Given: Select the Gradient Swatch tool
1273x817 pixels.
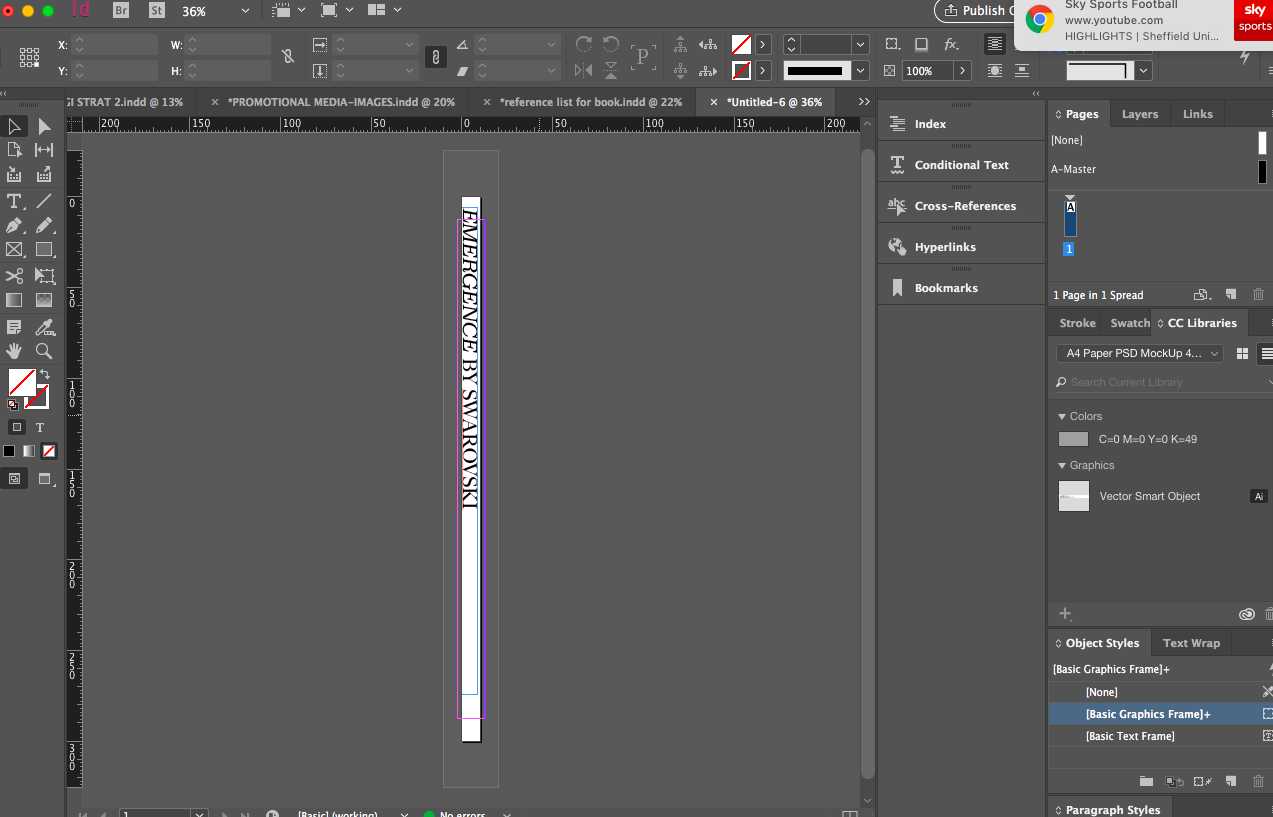Looking at the screenshot, I should pyautogui.click(x=15, y=300).
